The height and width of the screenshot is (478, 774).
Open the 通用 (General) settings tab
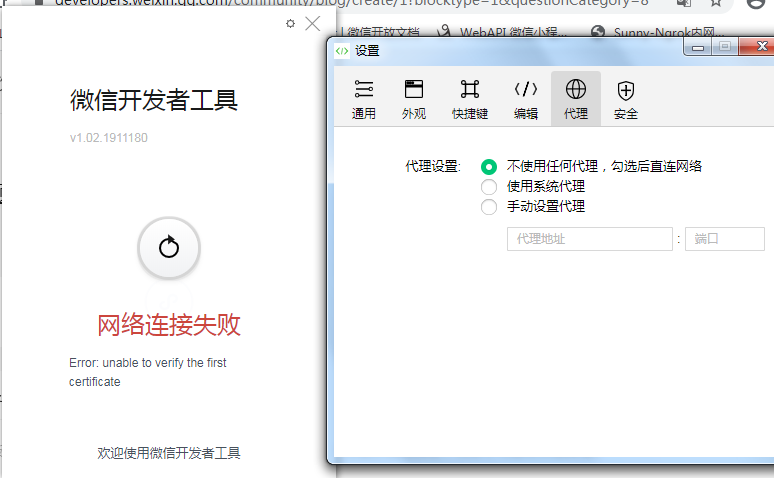pyautogui.click(x=364, y=99)
